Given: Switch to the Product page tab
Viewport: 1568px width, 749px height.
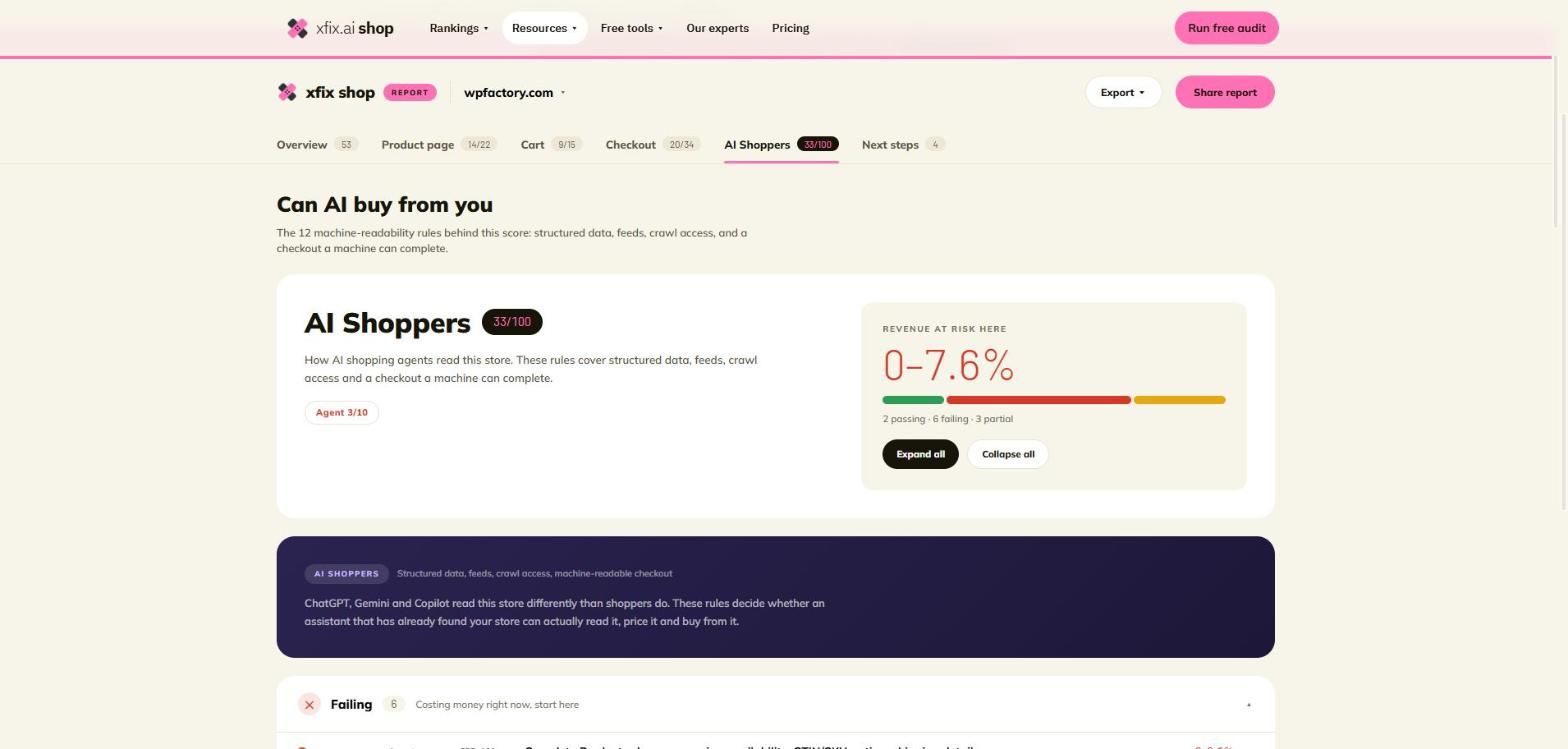Looking at the screenshot, I should (x=438, y=145).
